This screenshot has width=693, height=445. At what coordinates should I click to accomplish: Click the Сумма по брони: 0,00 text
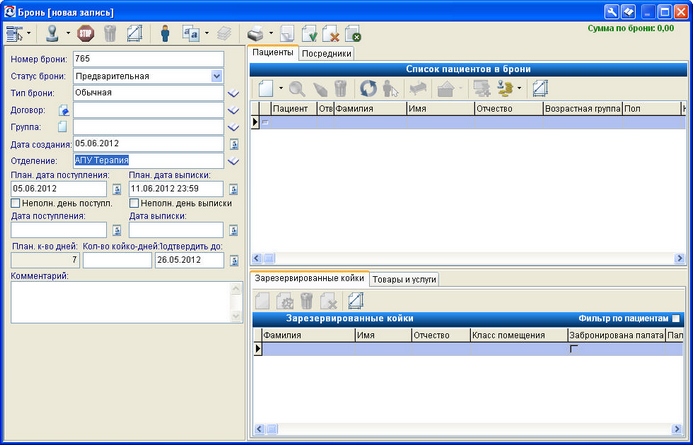(x=631, y=28)
